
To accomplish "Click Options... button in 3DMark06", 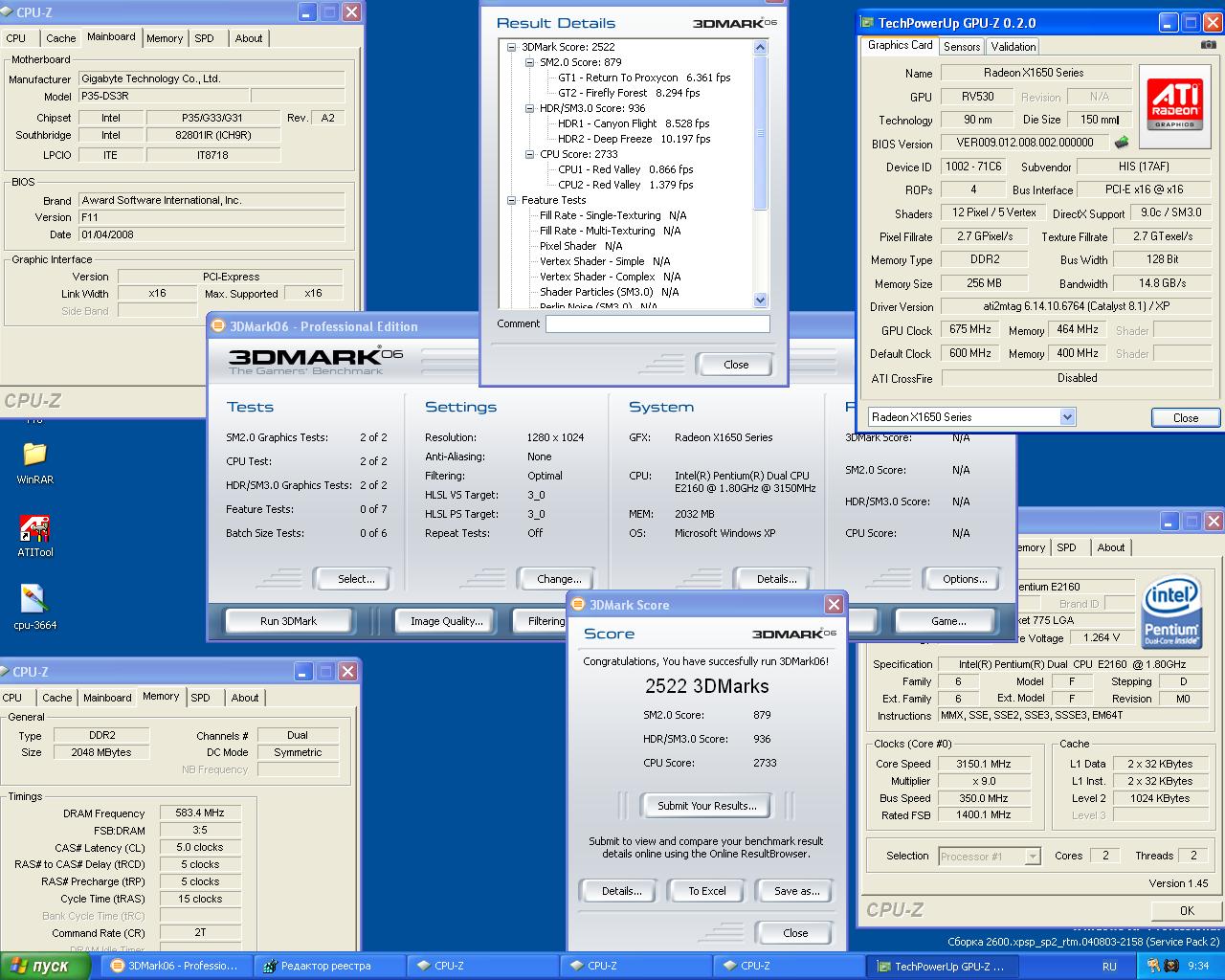I will click(965, 579).
